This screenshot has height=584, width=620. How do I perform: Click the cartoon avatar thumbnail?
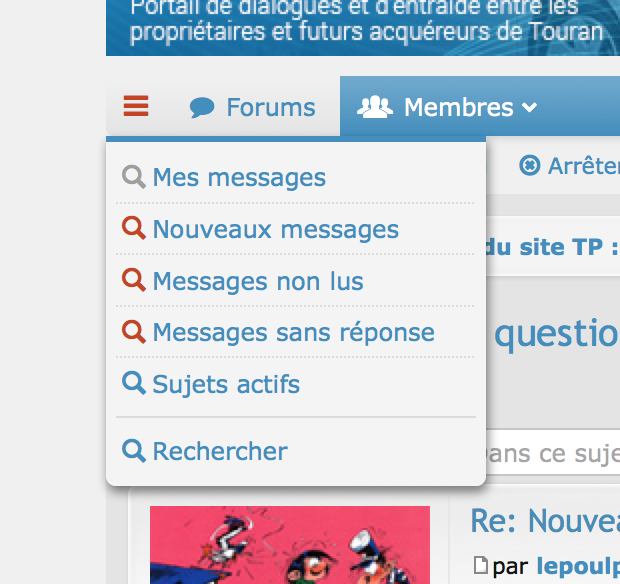(x=289, y=544)
